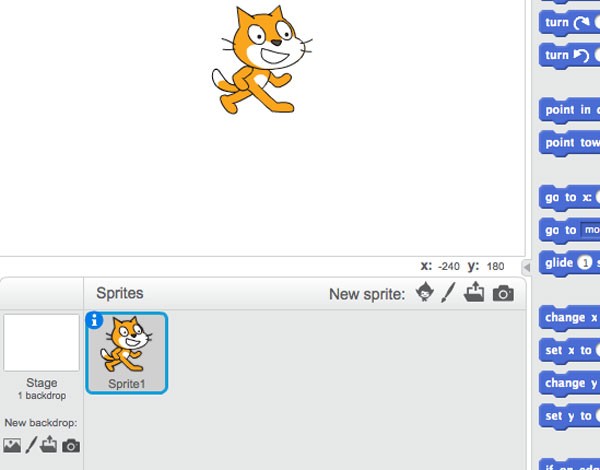Paint new backdrop with the brush icon
Viewport: 600px width, 470px height.
[31, 445]
